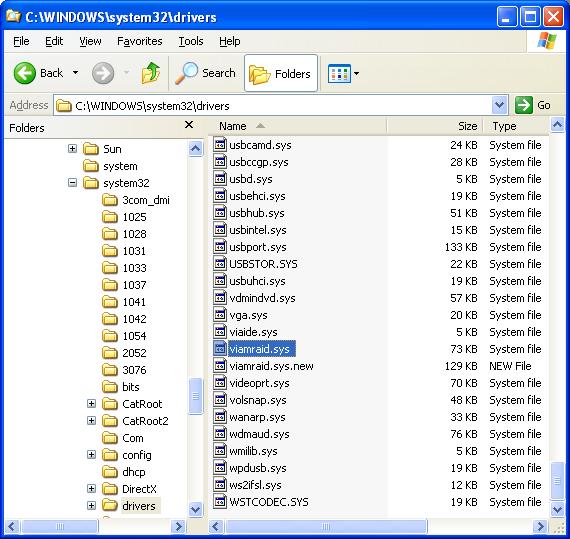570x539 pixels.
Task: Close the Folders pane
Action: click(189, 125)
